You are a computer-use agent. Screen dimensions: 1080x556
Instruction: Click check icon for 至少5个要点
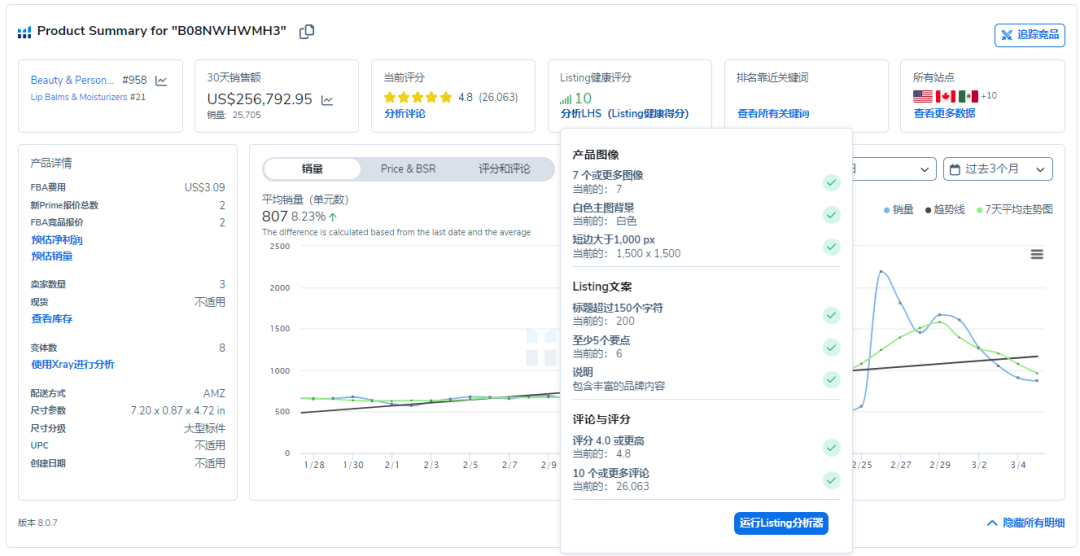831,347
